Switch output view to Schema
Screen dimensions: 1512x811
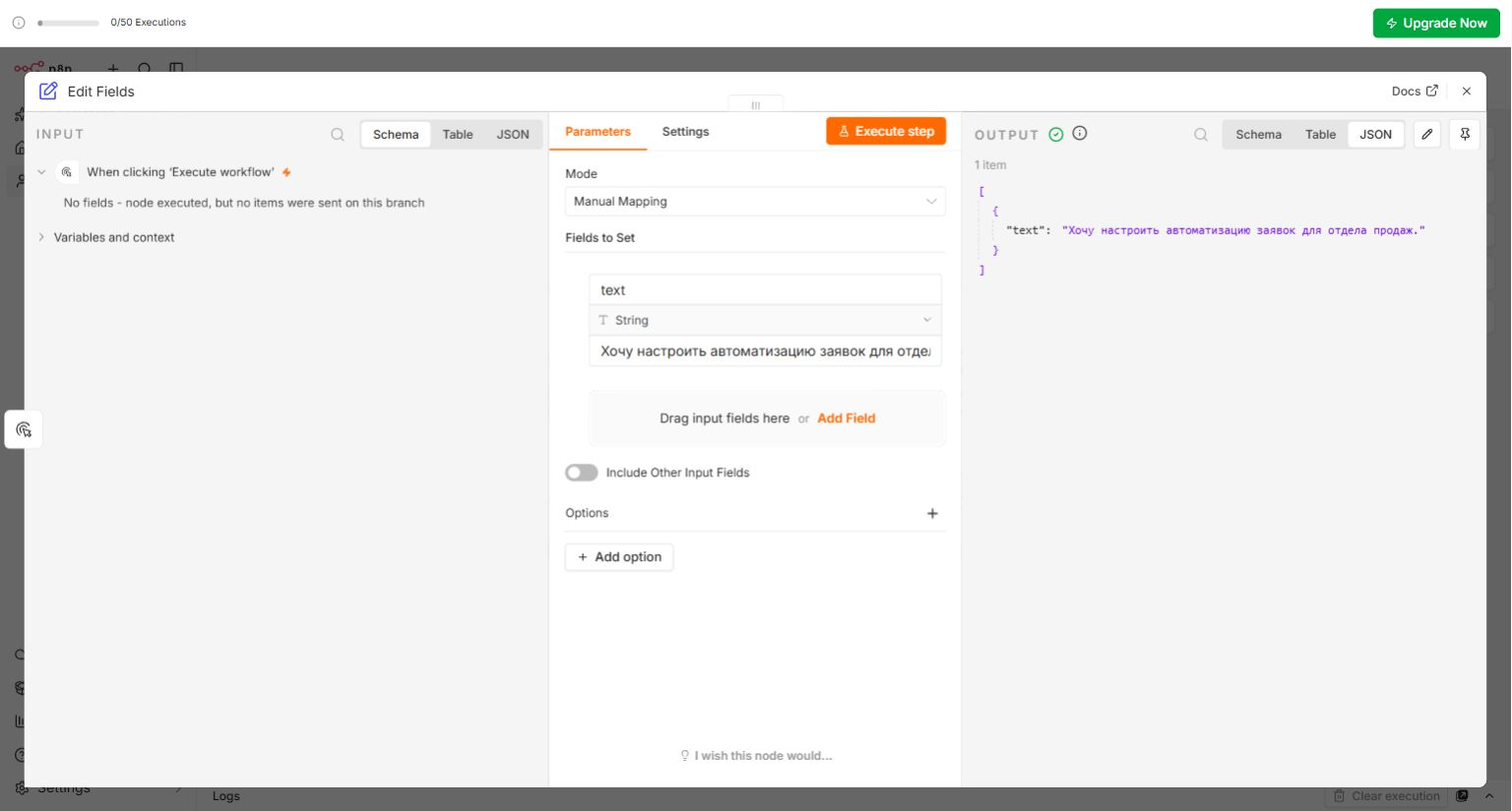1258,134
